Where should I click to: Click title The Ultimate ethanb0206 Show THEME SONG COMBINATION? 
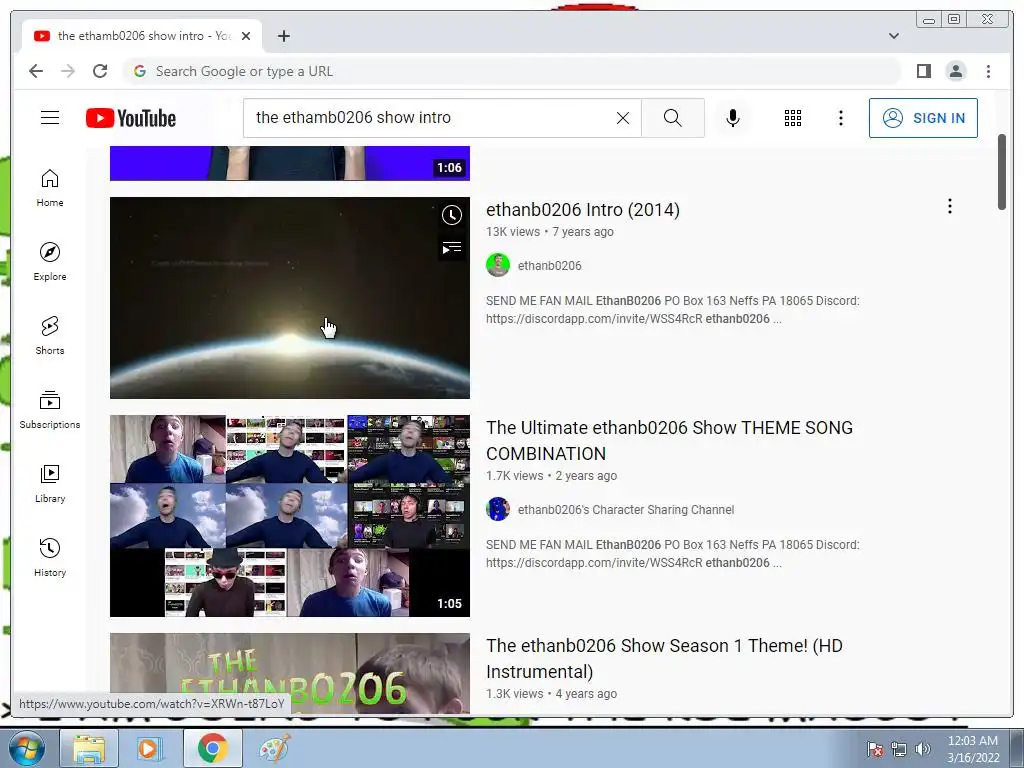click(x=669, y=441)
